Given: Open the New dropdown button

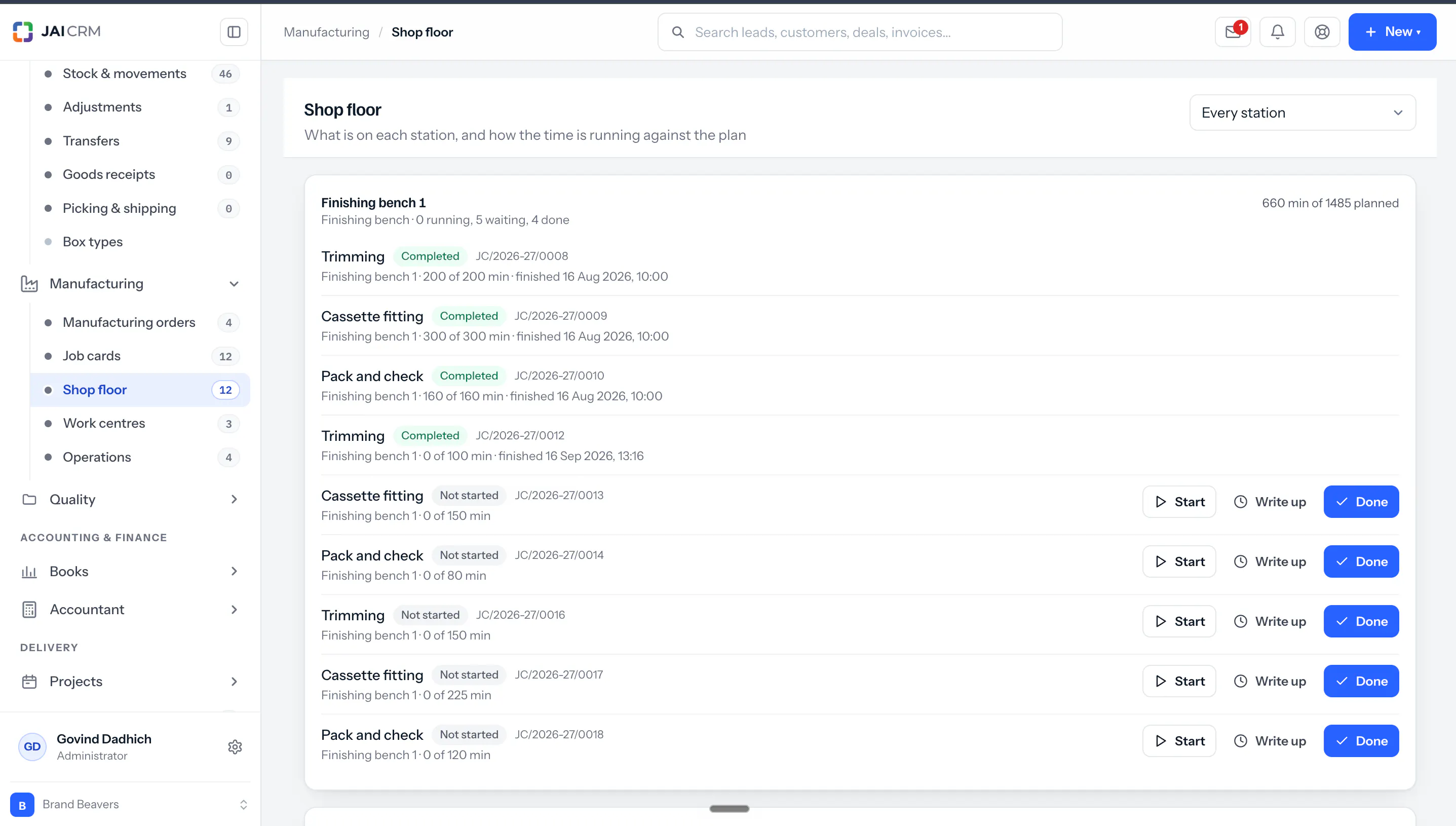Looking at the screenshot, I should click(x=1392, y=32).
